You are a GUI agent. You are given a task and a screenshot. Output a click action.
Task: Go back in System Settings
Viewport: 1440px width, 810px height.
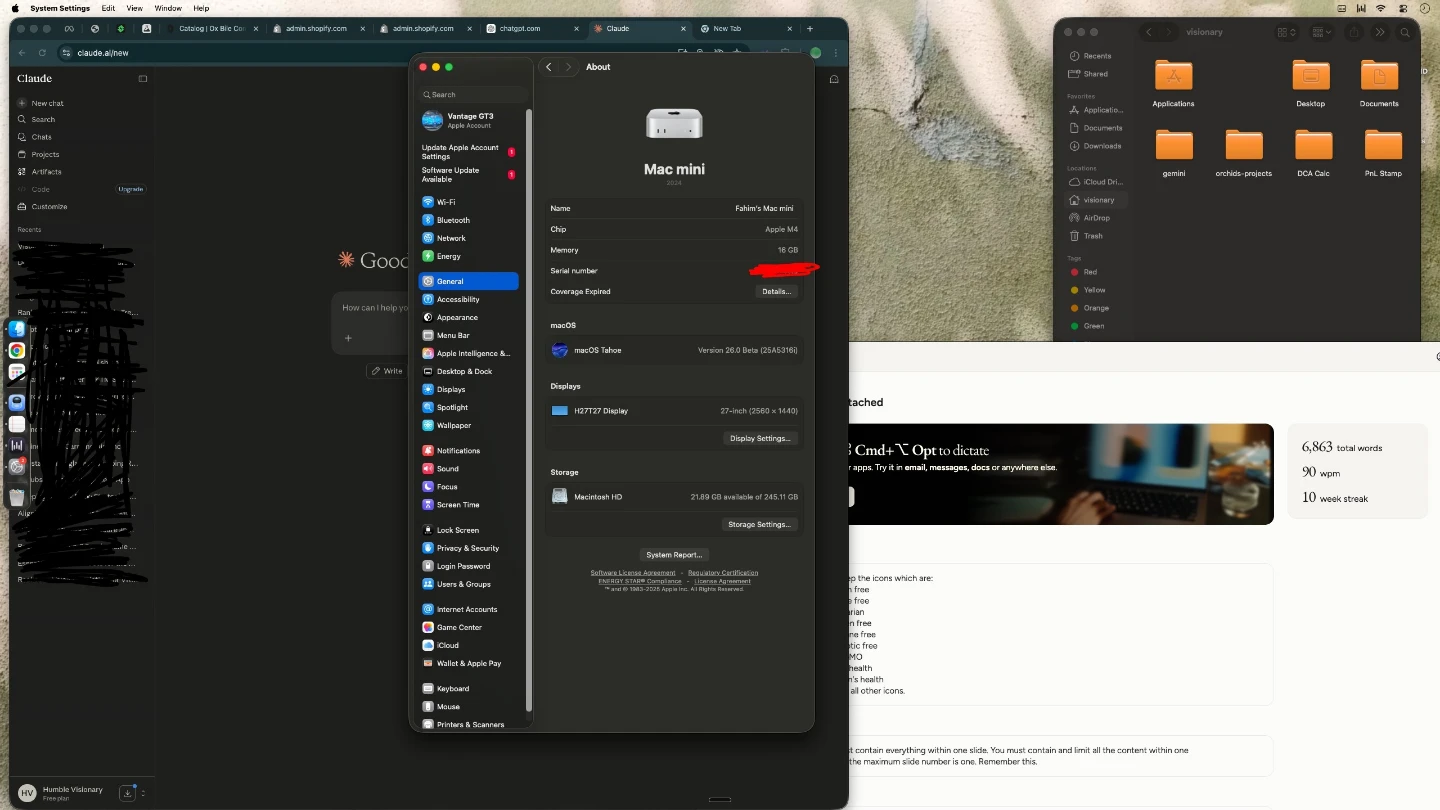(x=549, y=67)
